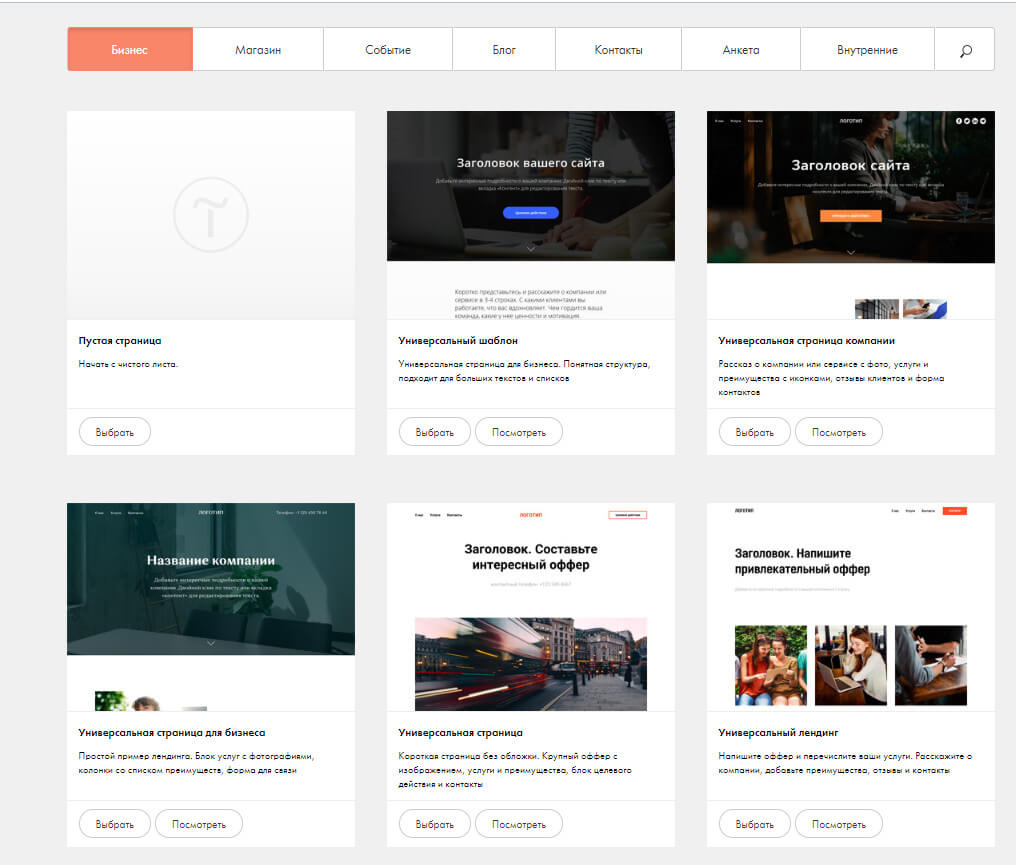Click Посмотреть for Универсальный шаблон
The width and height of the screenshot is (1016, 865).
coord(518,432)
